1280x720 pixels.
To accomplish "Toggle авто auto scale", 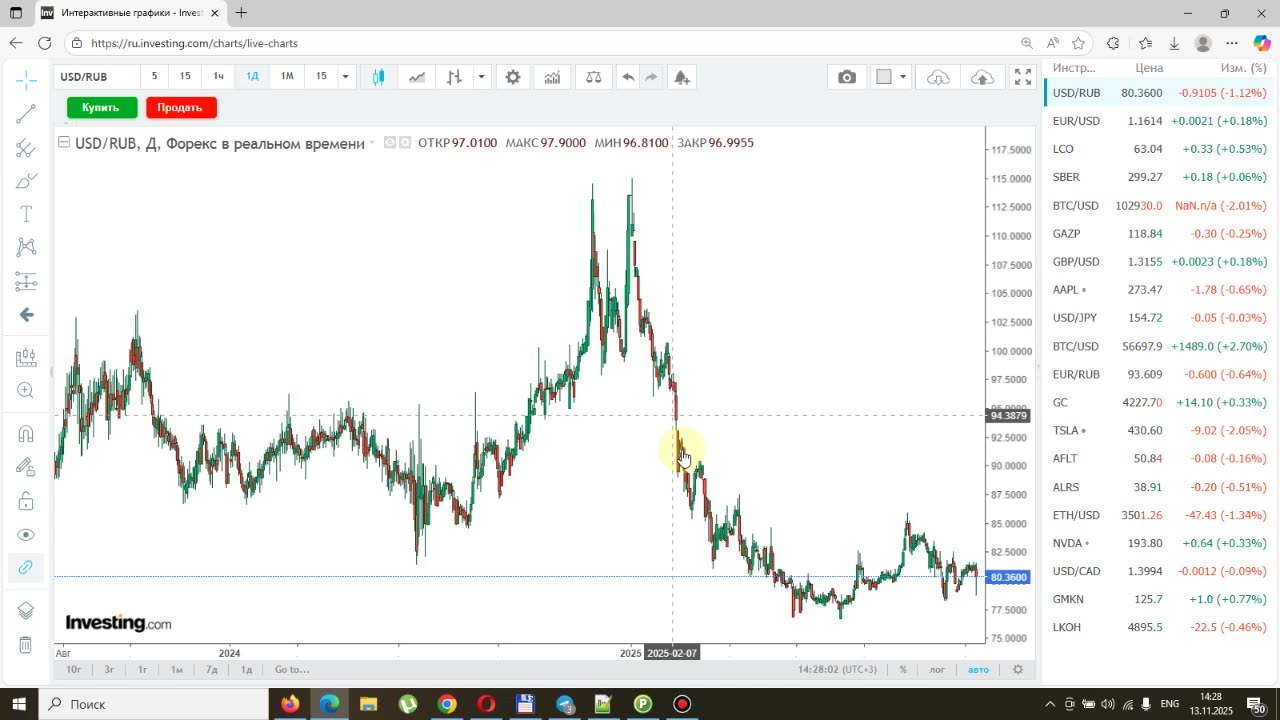I will click(x=978, y=669).
